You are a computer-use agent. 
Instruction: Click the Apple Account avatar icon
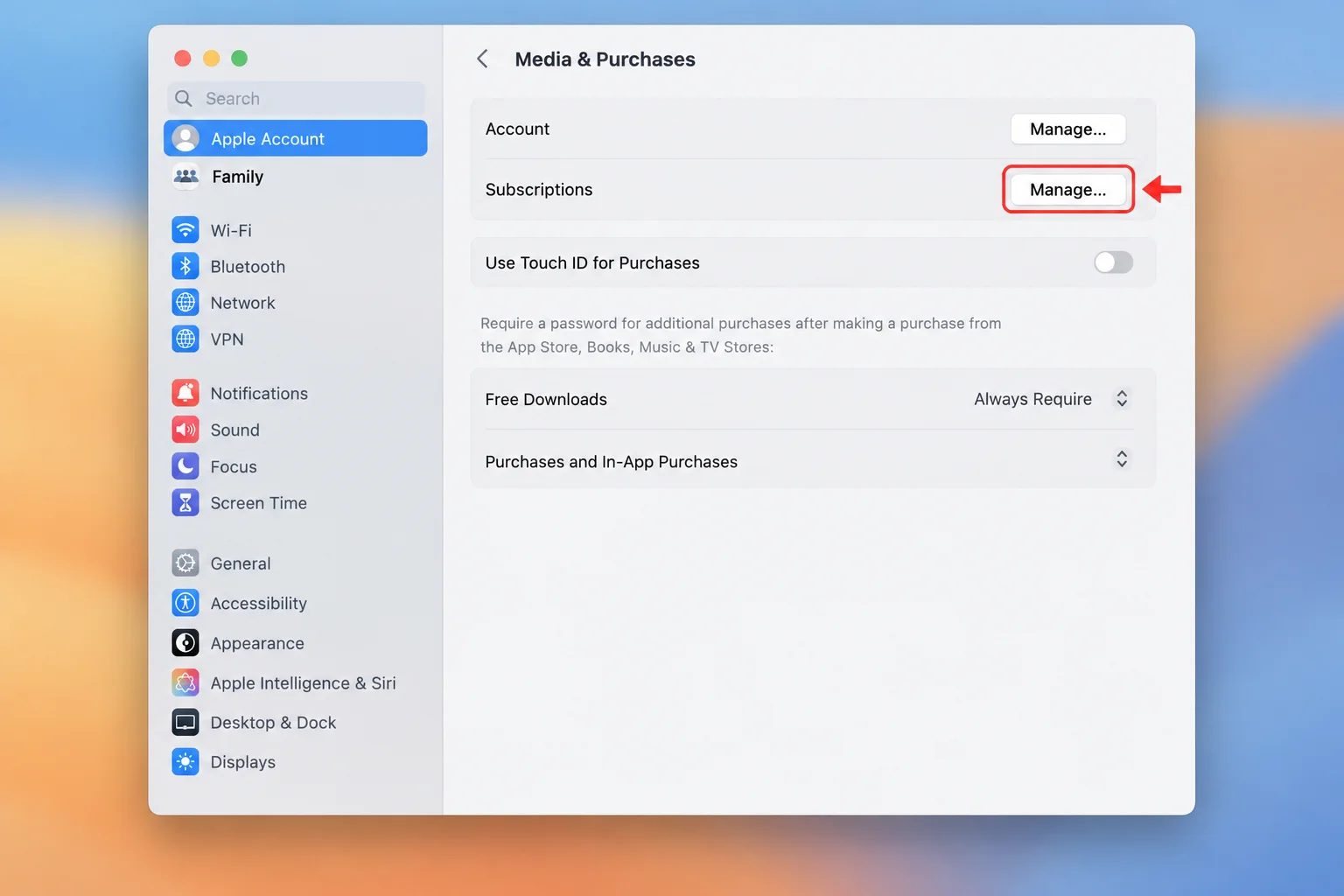(185, 138)
